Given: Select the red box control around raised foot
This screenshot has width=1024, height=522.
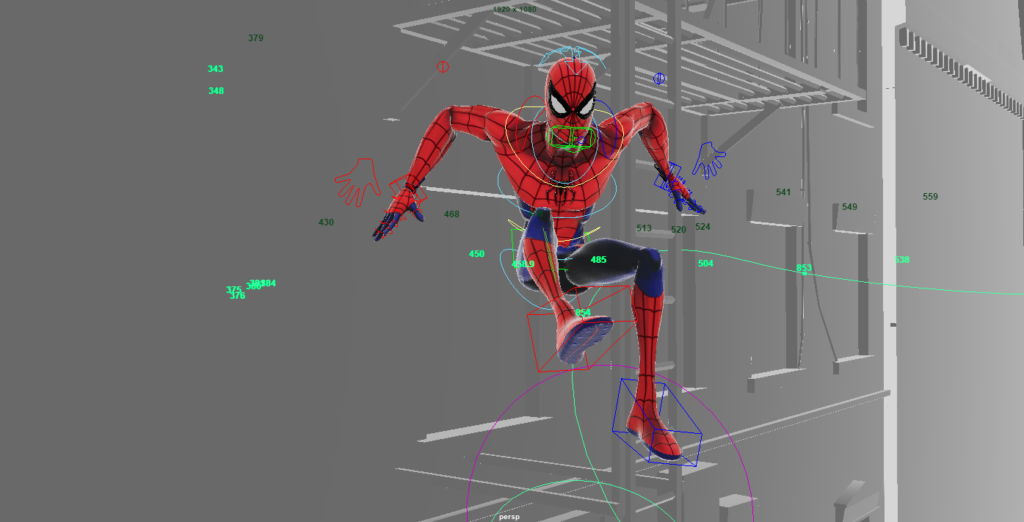Looking at the screenshot, I should (581, 329).
